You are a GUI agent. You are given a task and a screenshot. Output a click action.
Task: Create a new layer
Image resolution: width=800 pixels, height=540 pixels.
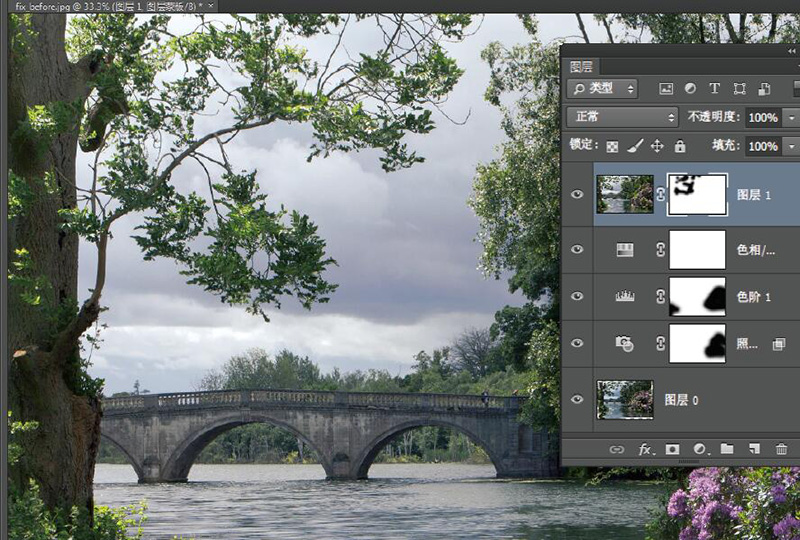coord(754,449)
